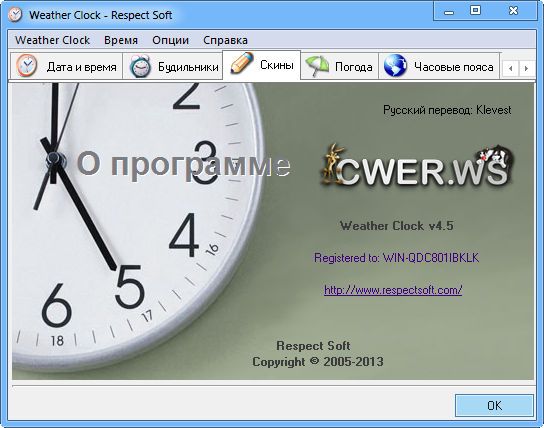The image size is (544, 428).
Task: Click the umbrella icon on Погода tab
Action: click(317, 66)
